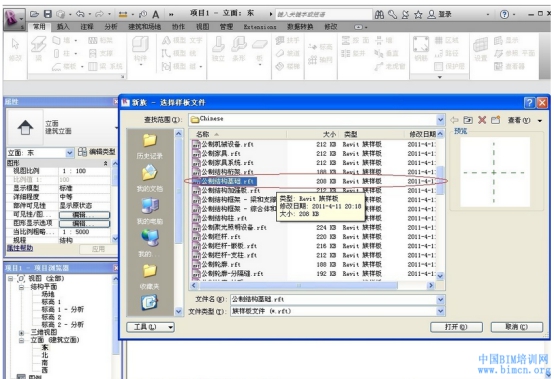Click the Text 'A' icon in quick access toolbar

coord(155,14)
